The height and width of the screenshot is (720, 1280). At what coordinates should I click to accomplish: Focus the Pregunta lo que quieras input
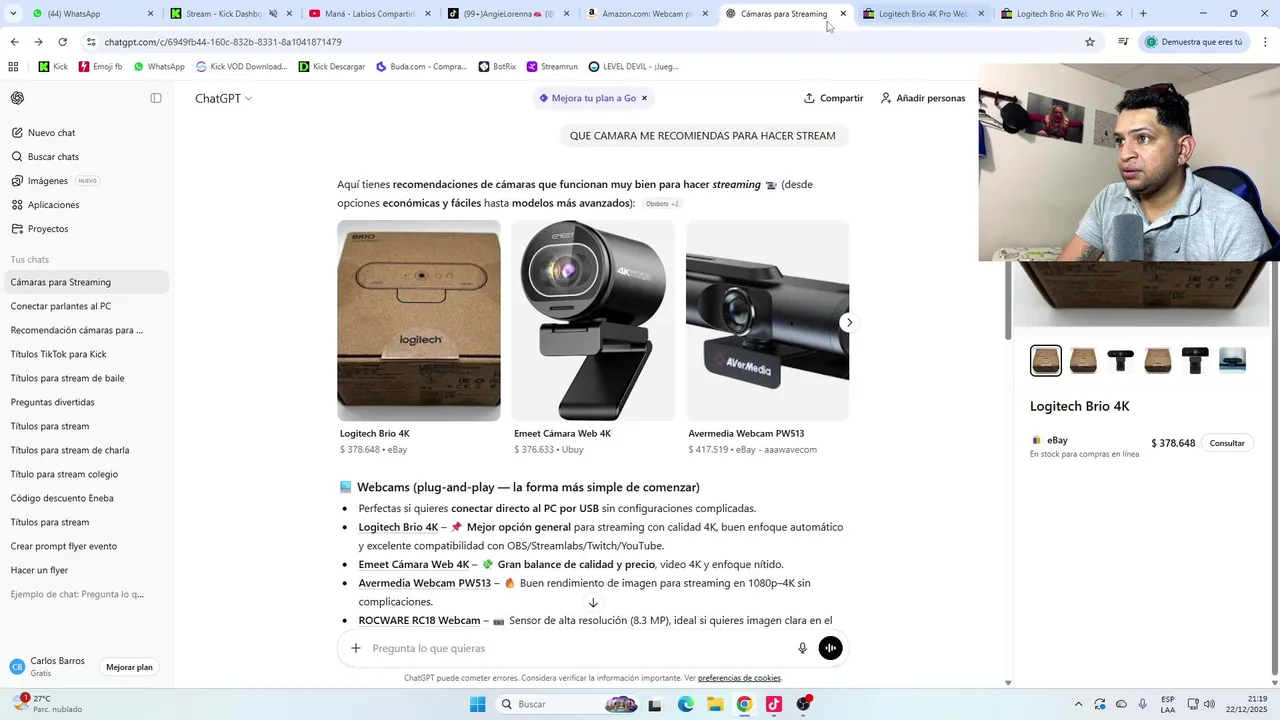[x=580, y=648]
